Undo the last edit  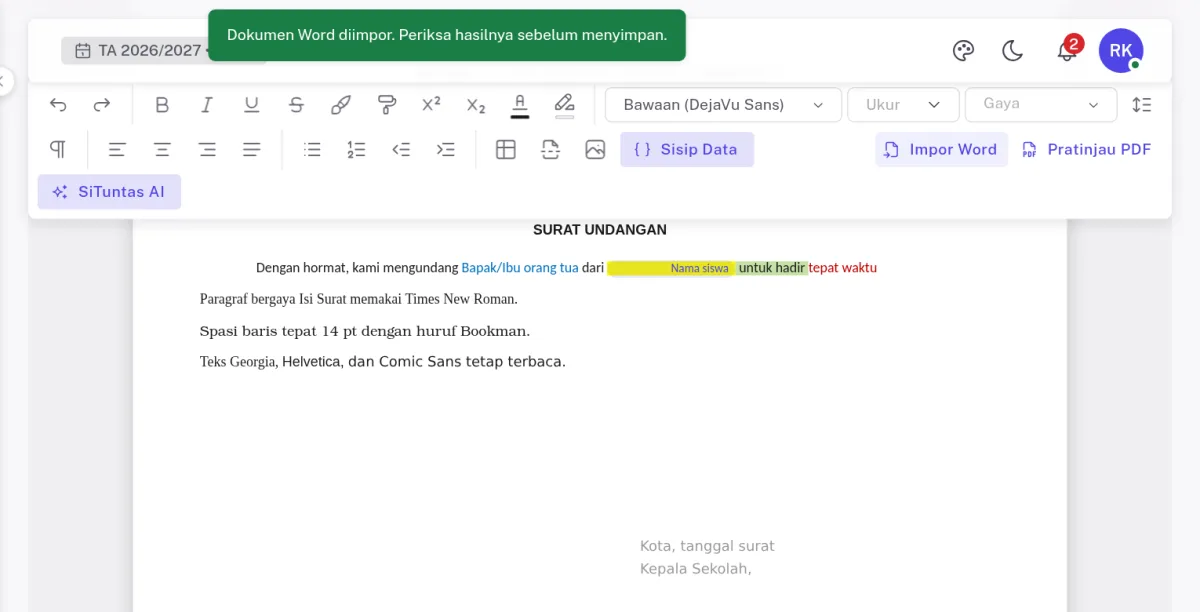click(58, 105)
